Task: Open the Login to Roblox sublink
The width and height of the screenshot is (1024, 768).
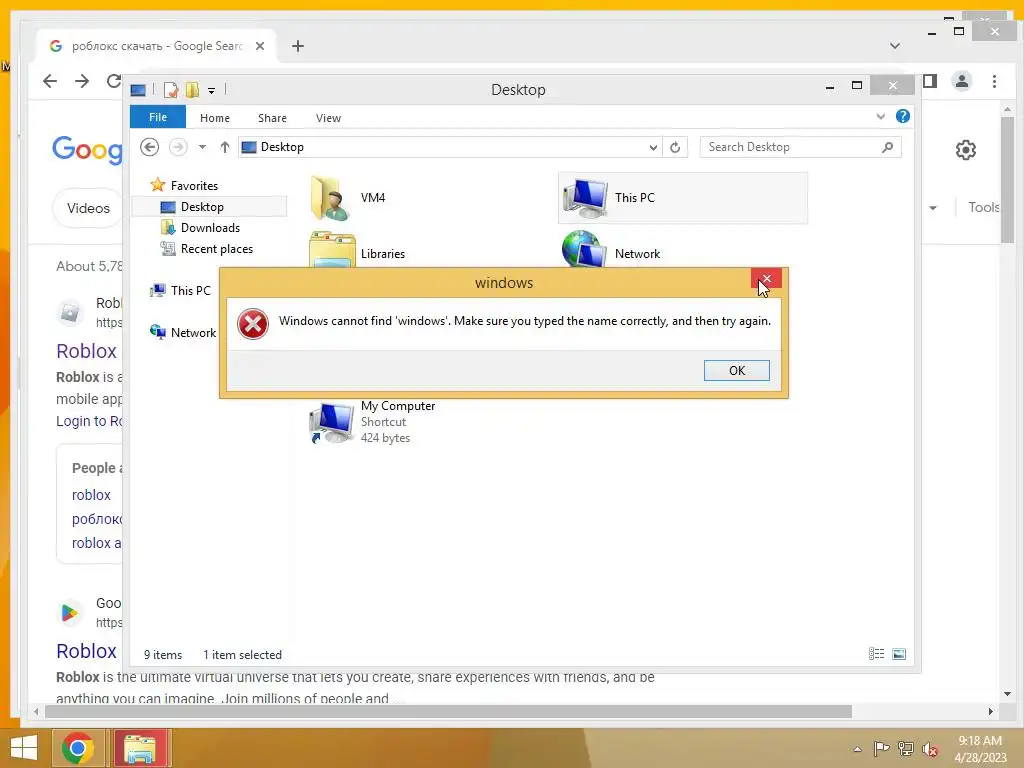Action: 89,421
